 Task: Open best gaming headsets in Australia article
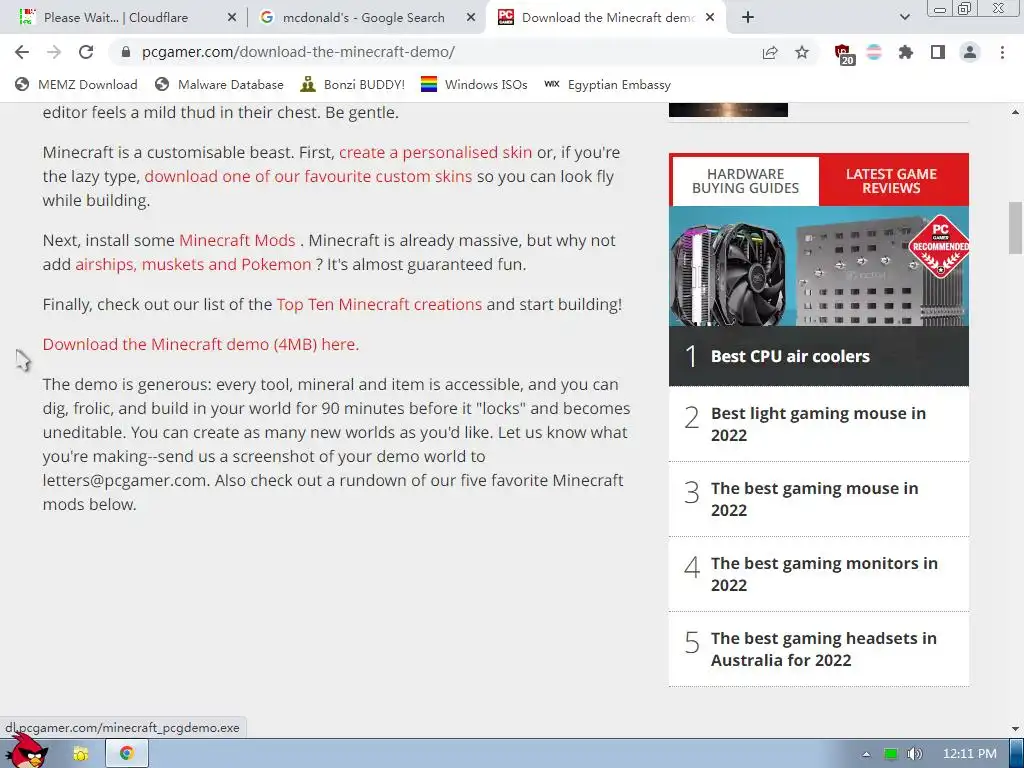[x=824, y=649]
